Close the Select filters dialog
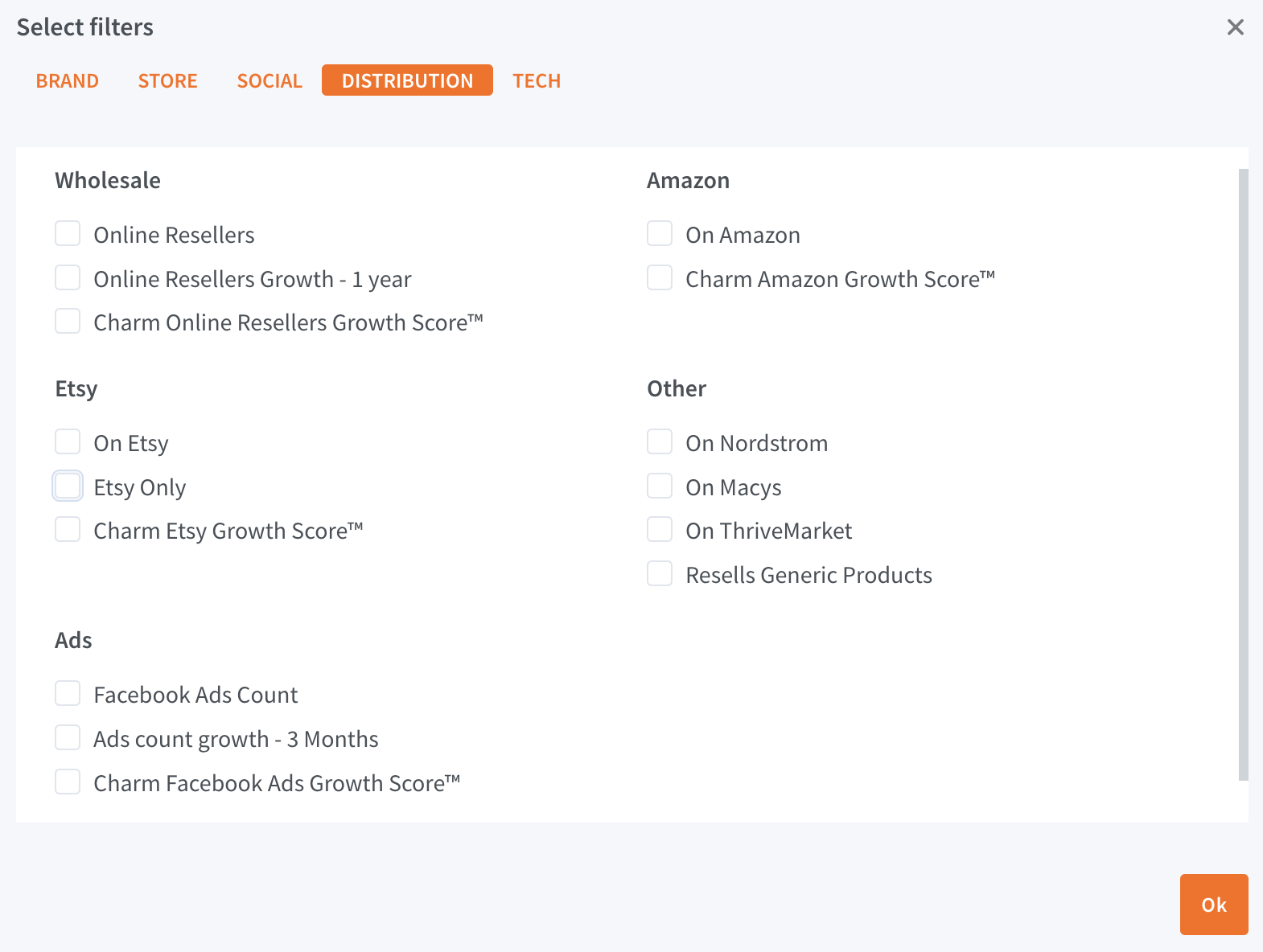Screen dimensions: 1263x952 point(1235,27)
